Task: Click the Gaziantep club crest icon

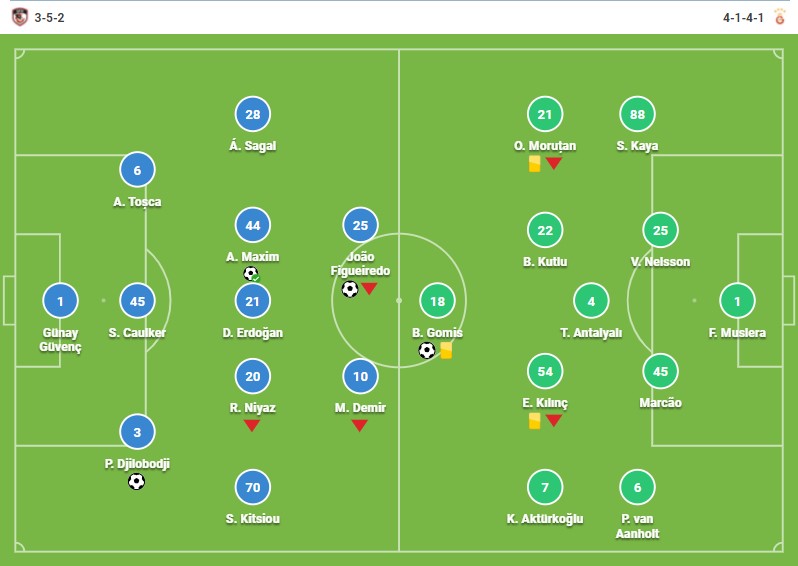Action: pyautogui.click(x=19, y=17)
